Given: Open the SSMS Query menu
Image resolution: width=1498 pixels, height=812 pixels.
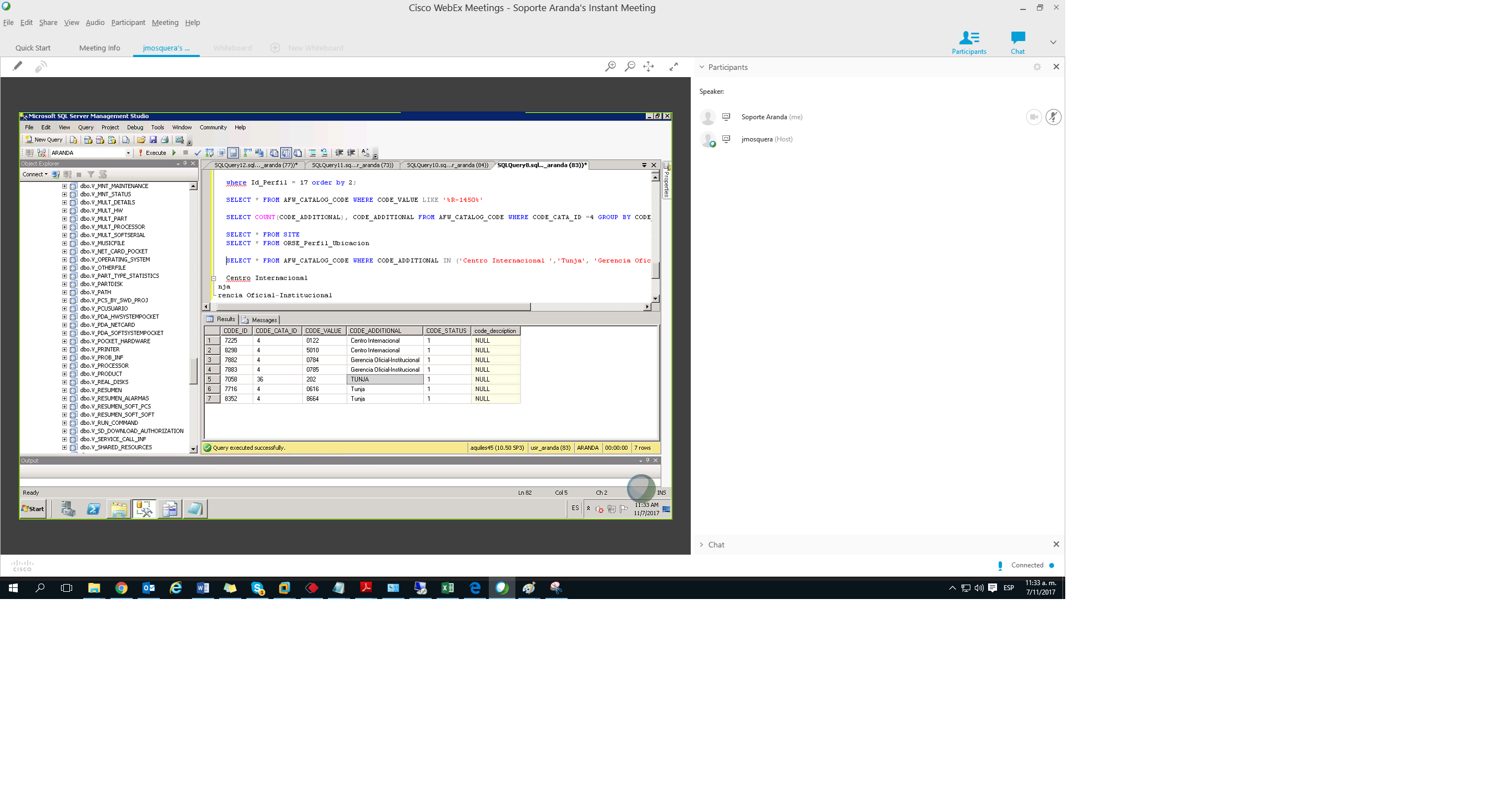Looking at the screenshot, I should click(x=85, y=128).
